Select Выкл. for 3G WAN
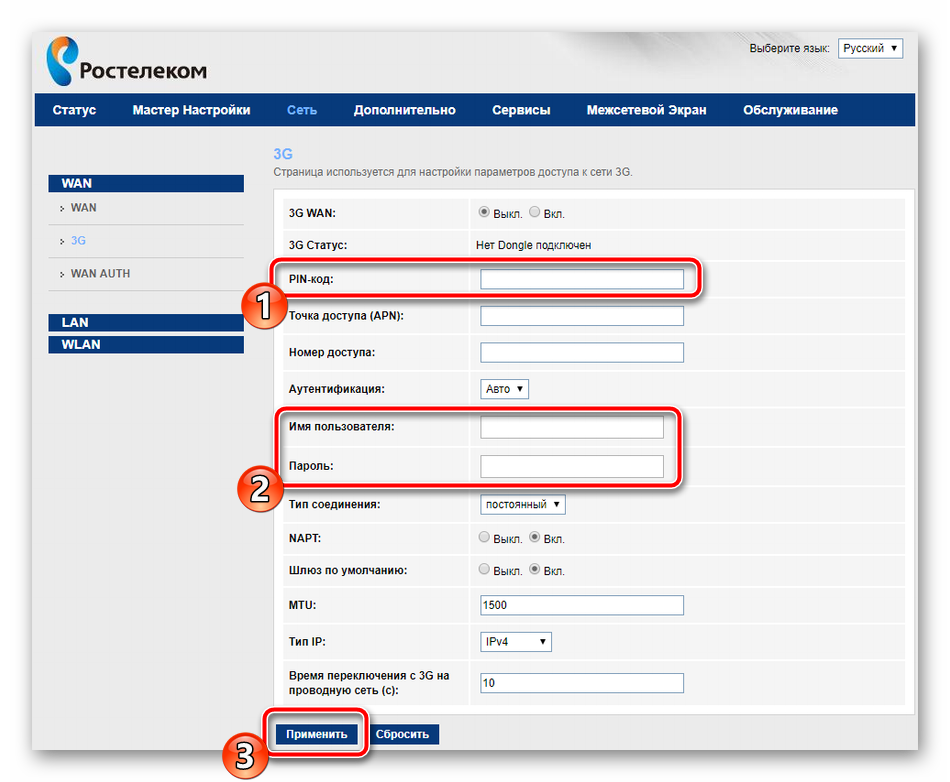 point(485,212)
